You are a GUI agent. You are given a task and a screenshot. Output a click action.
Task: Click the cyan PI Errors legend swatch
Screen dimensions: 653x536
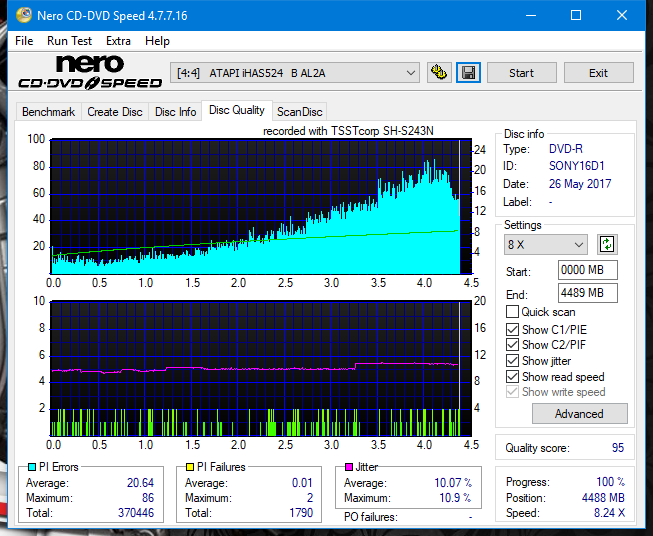[x=31, y=467]
